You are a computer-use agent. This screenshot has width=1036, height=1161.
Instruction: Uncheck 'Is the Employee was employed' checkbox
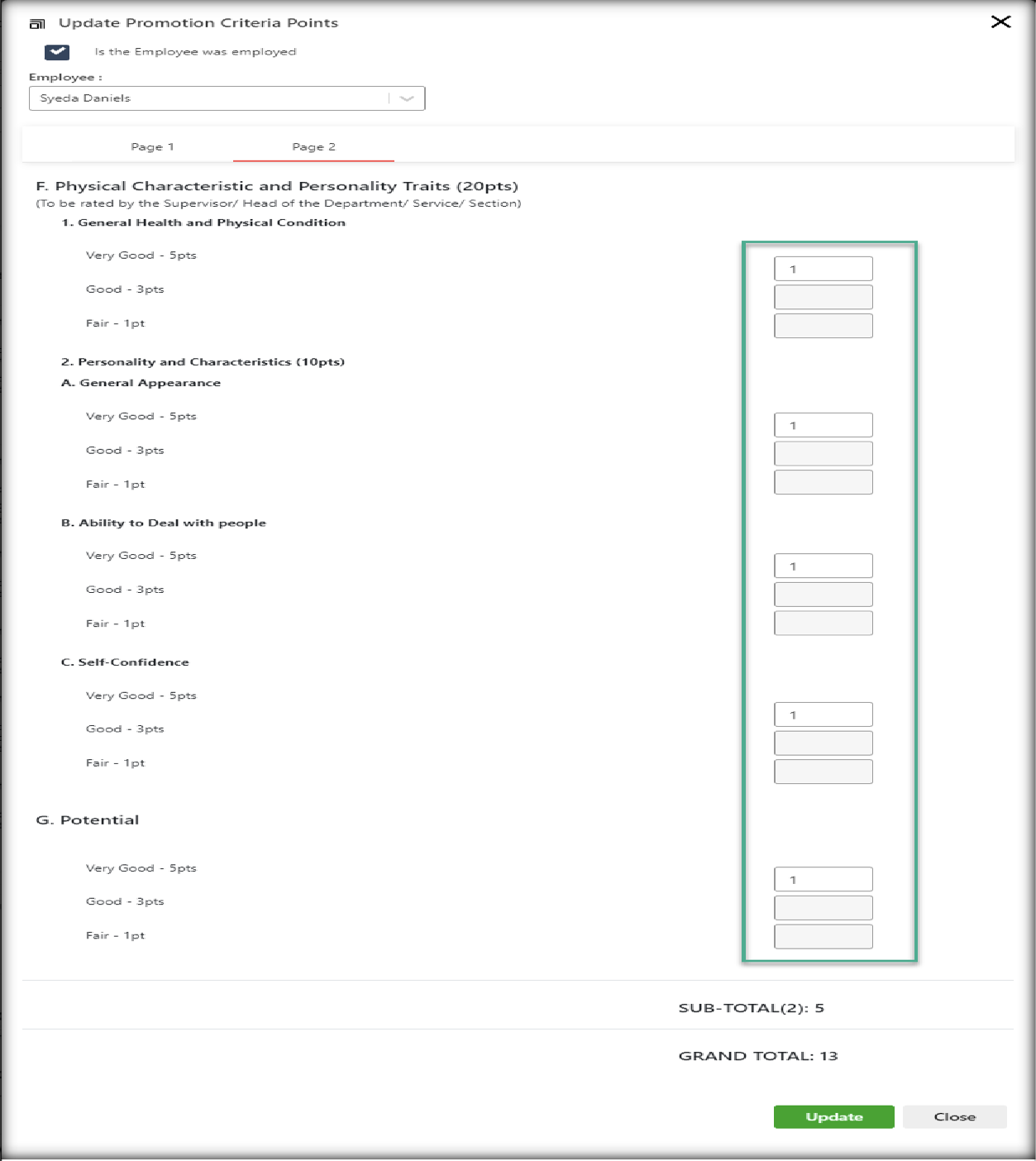(x=57, y=52)
